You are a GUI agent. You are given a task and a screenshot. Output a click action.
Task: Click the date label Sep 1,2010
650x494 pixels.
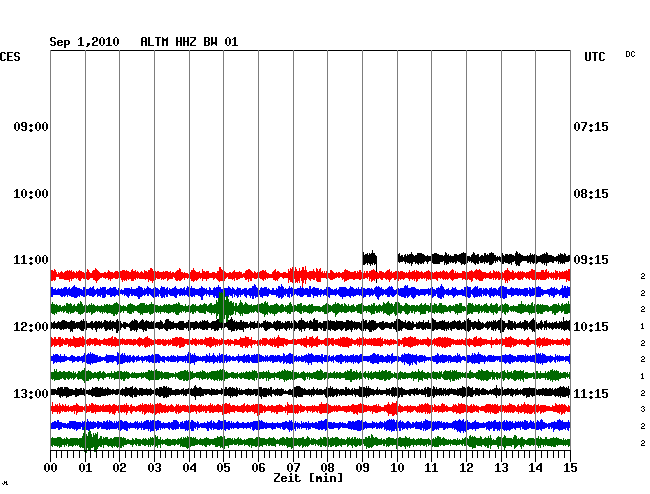click(x=84, y=42)
